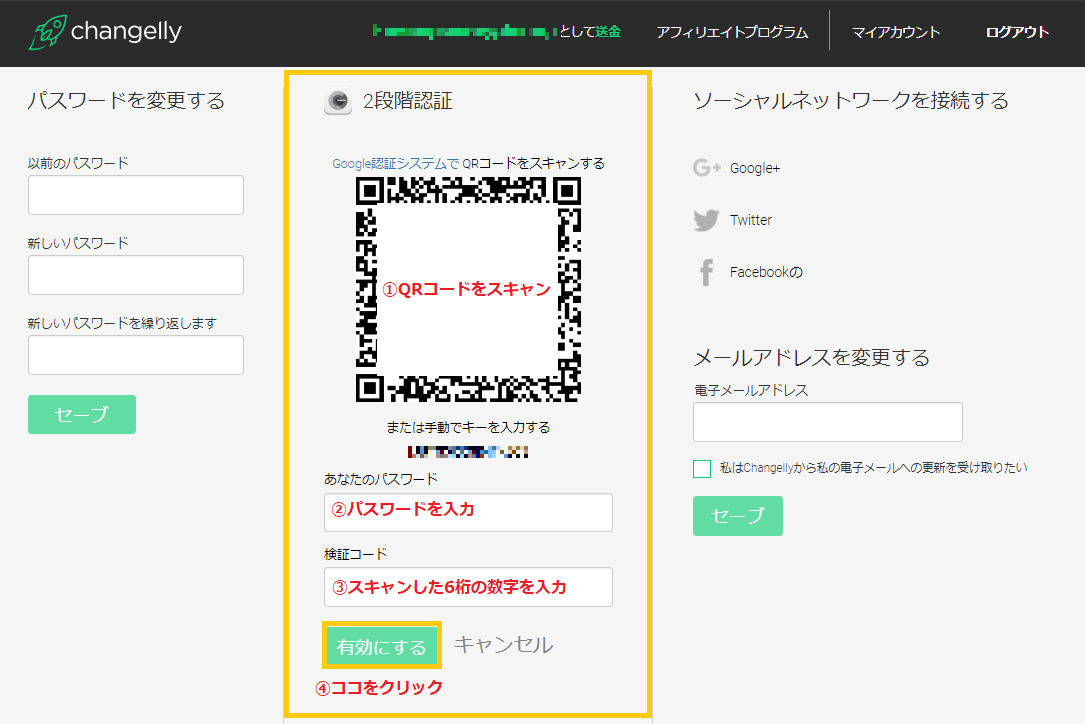The height and width of the screenshot is (724, 1085).
Task: Connect the Google+ social network link
Action: [x=755, y=168]
